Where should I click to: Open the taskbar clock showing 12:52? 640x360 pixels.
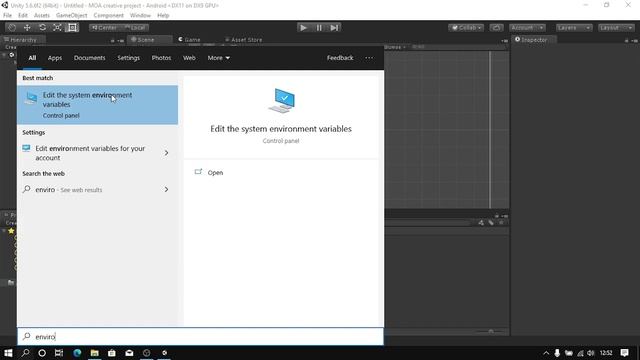606,353
